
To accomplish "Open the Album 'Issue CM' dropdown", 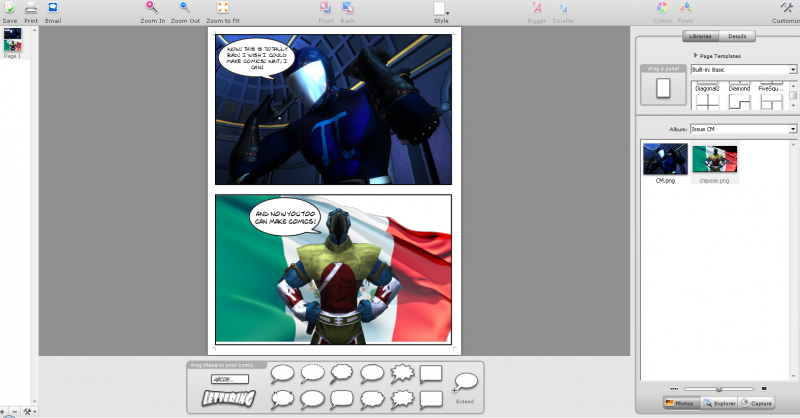I will click(743, 129).
